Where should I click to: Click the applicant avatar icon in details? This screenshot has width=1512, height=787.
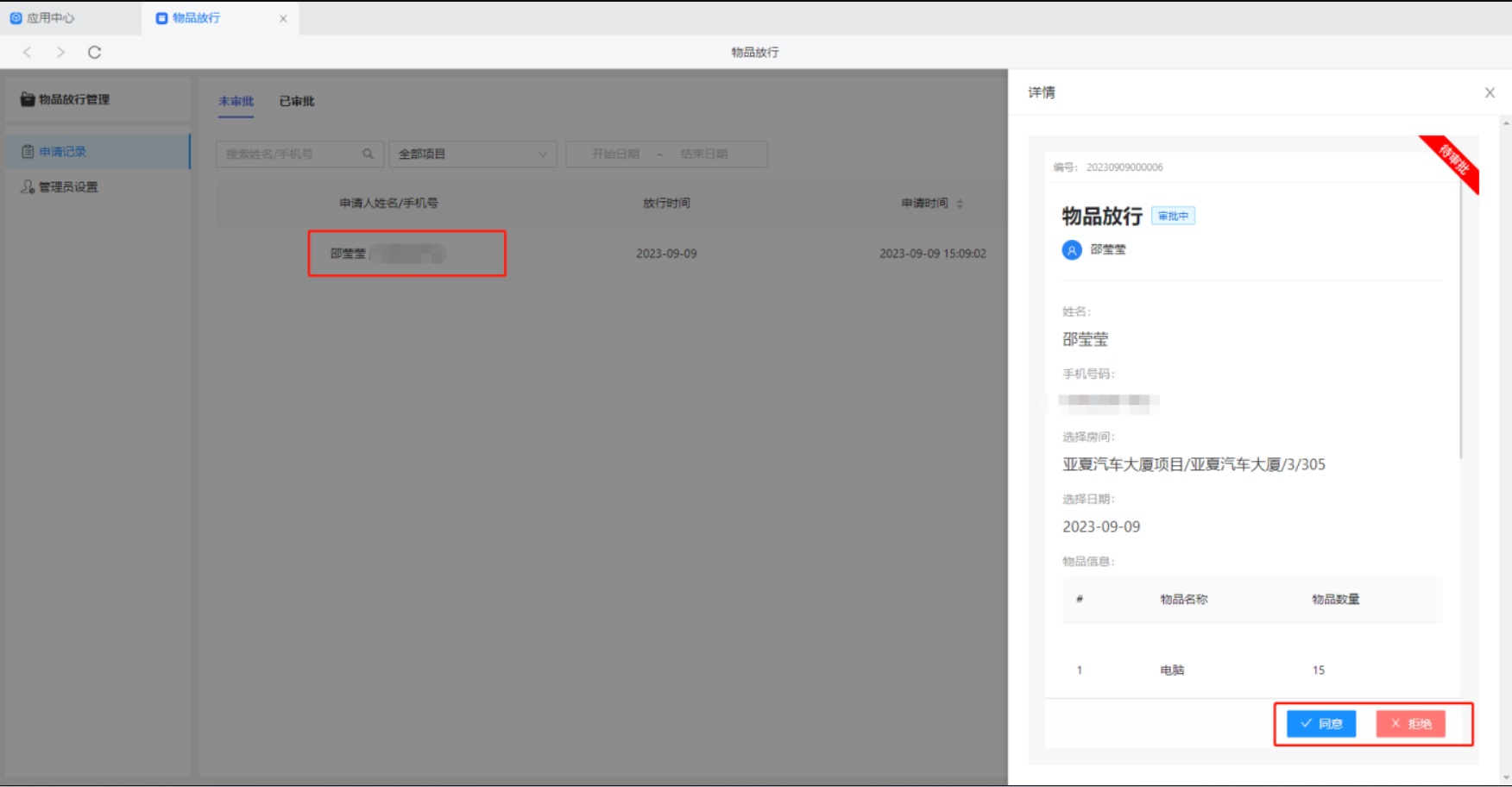point(1072,250)
